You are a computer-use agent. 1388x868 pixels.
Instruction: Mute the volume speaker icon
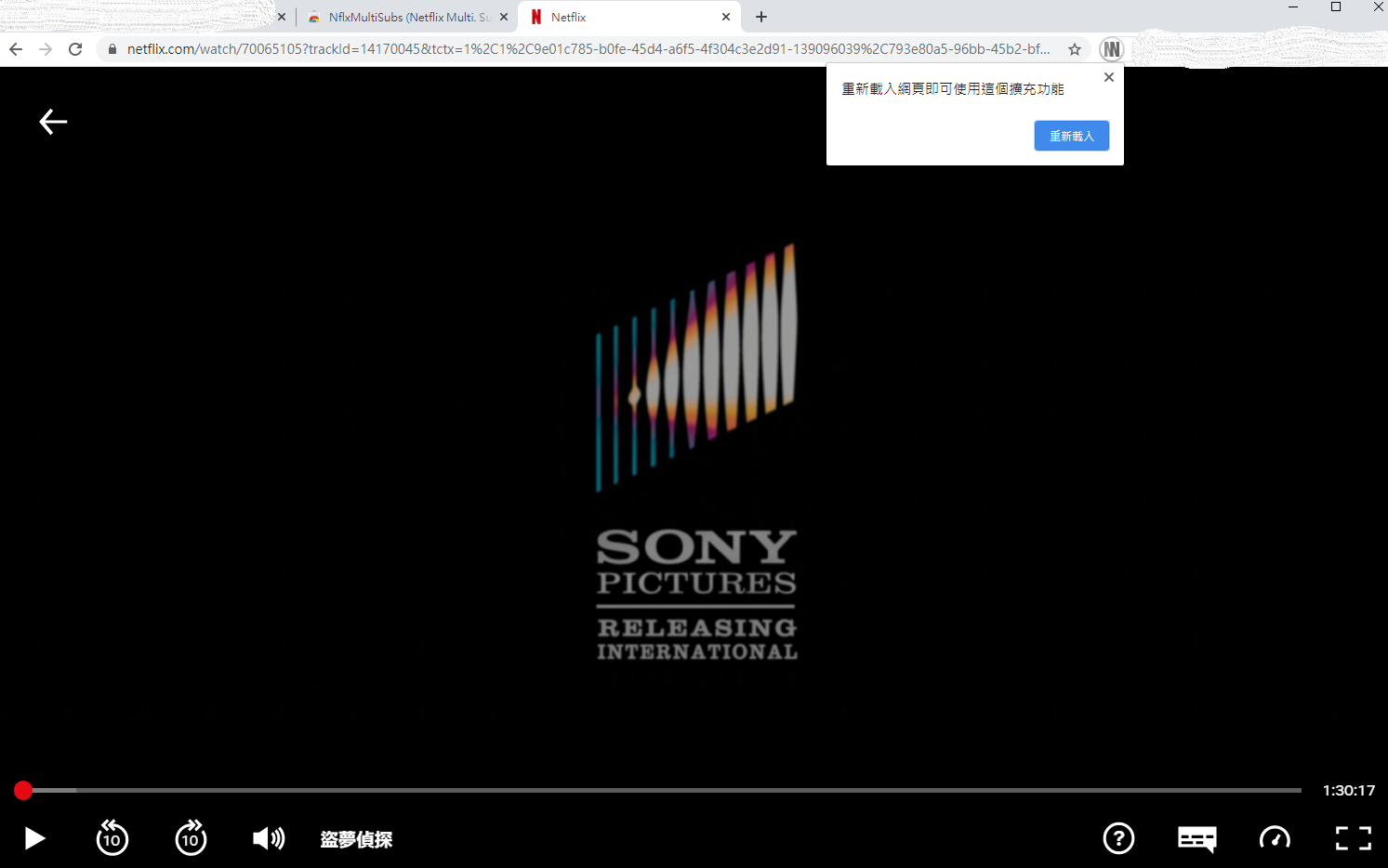coord(269,839)
